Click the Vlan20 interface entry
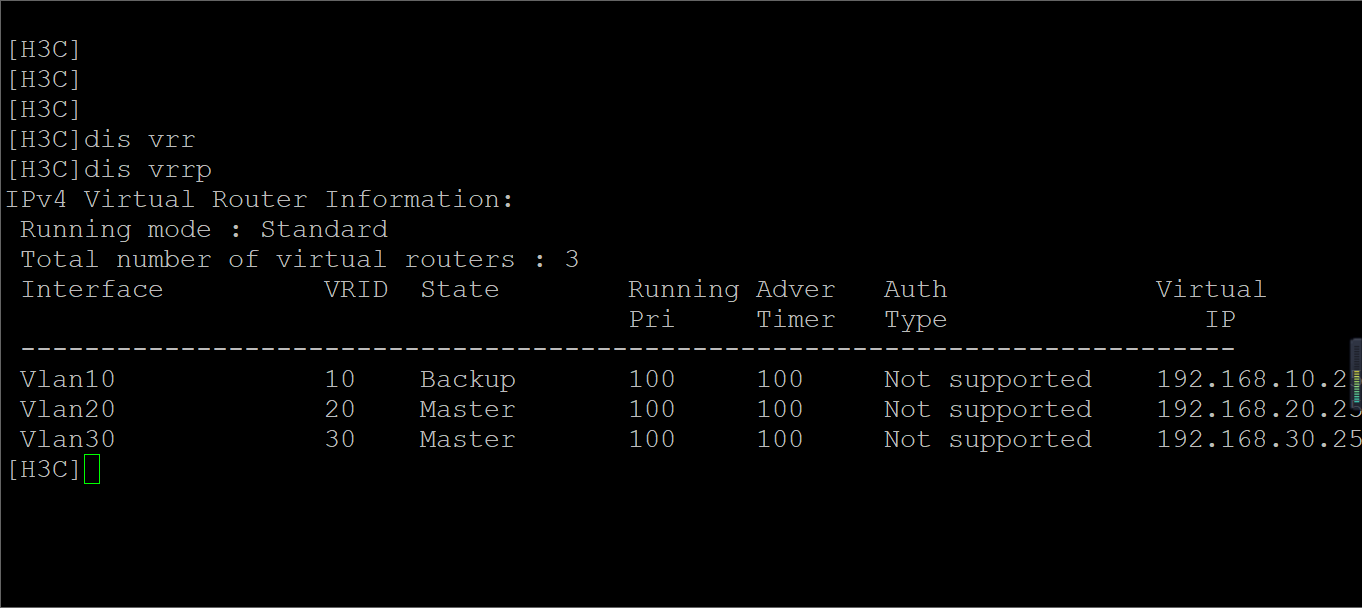 (67, 409)
